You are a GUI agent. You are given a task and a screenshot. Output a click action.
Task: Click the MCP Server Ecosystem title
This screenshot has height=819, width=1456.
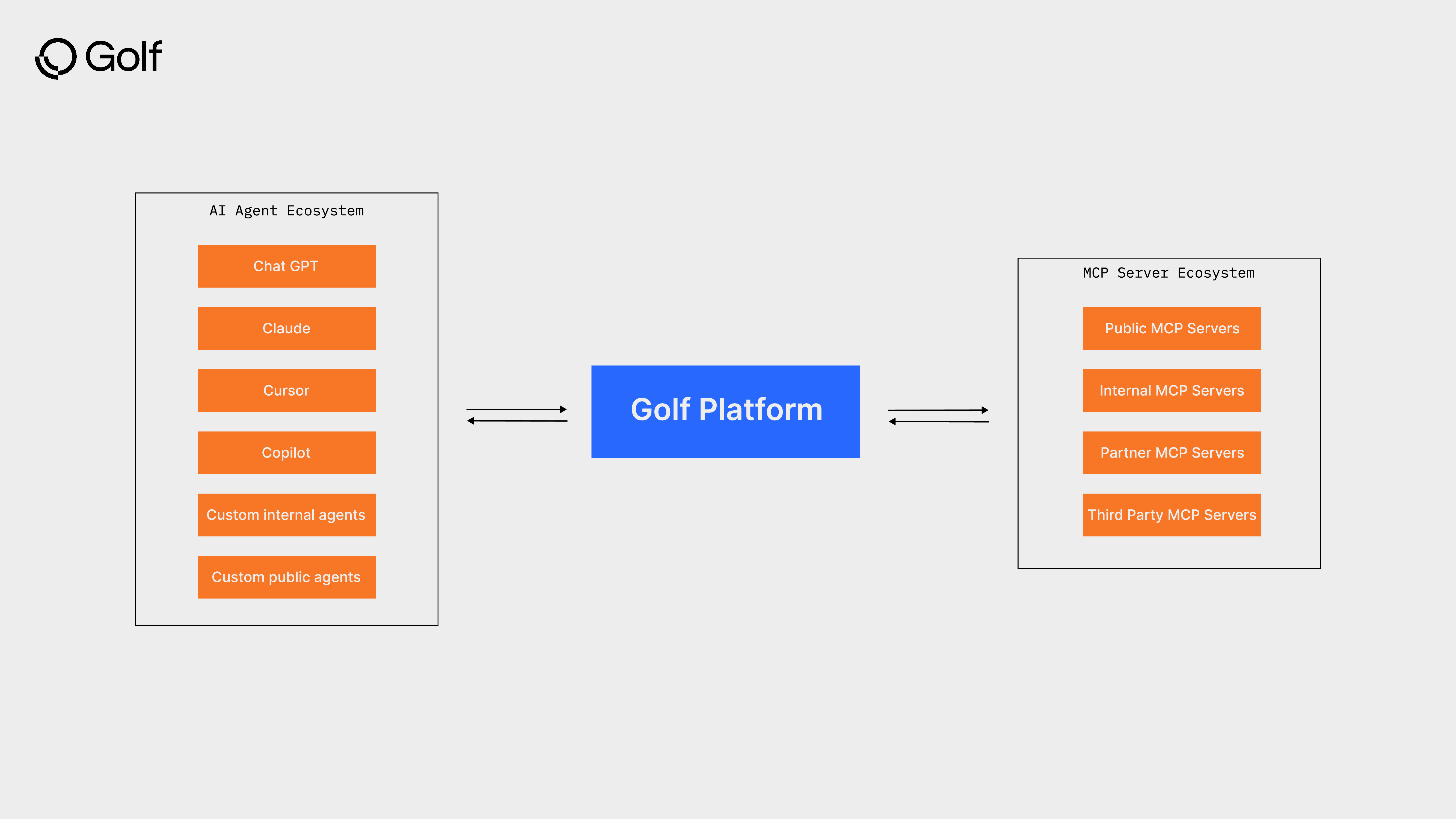click(x=1168, y=273)
